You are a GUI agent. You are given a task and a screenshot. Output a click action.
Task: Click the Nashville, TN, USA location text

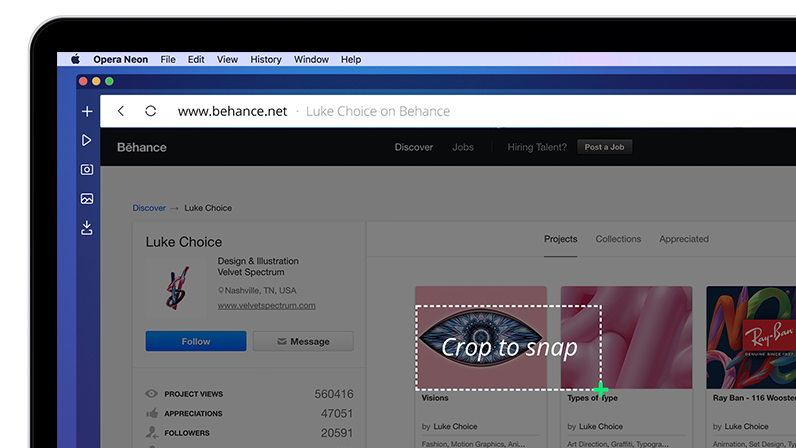pyautogui.click(x=260, y=291)
